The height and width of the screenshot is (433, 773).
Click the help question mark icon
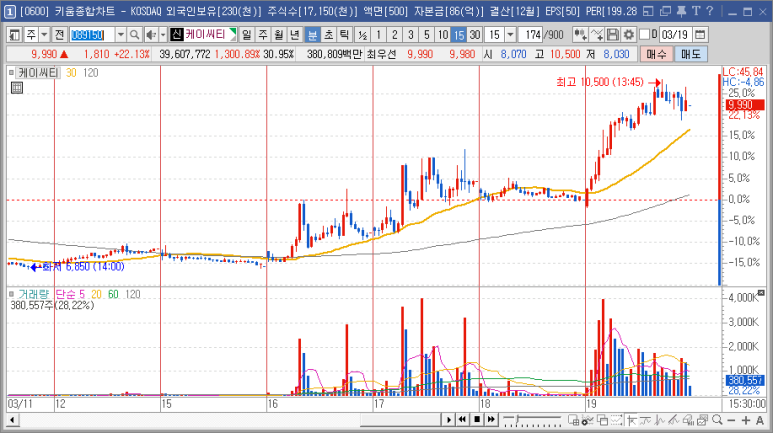[x=710, y=11]
